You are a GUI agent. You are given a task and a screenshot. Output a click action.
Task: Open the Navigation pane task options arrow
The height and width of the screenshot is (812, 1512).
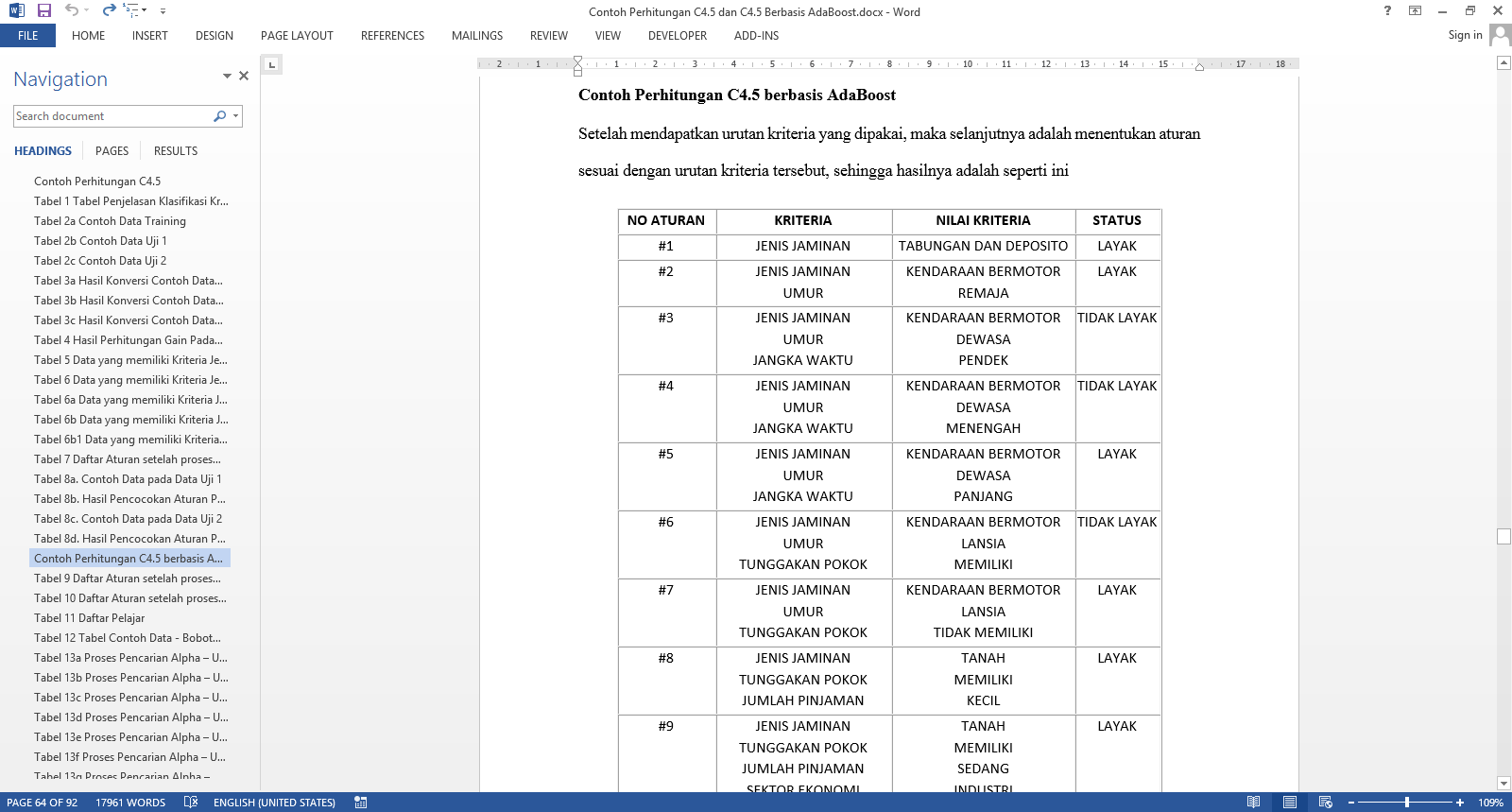[227, 76]
